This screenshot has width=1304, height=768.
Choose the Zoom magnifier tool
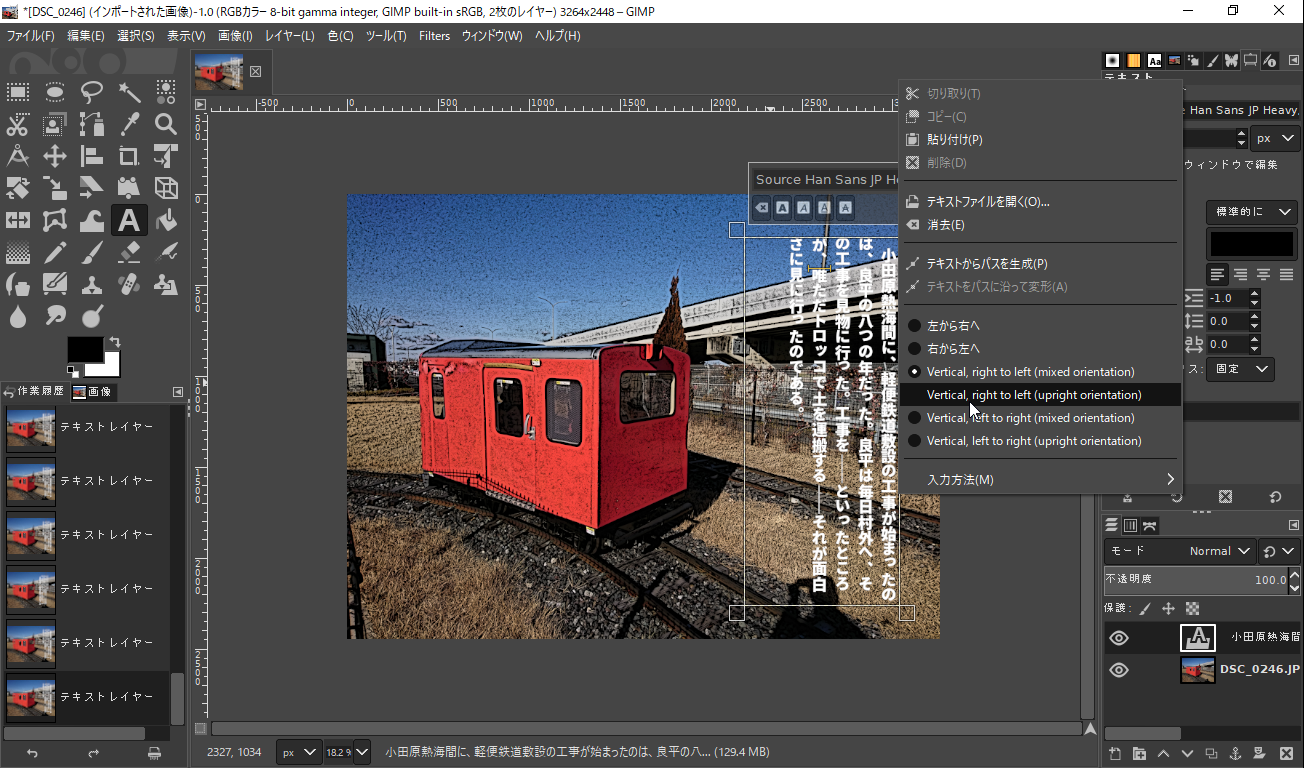(x=166, y=124)
